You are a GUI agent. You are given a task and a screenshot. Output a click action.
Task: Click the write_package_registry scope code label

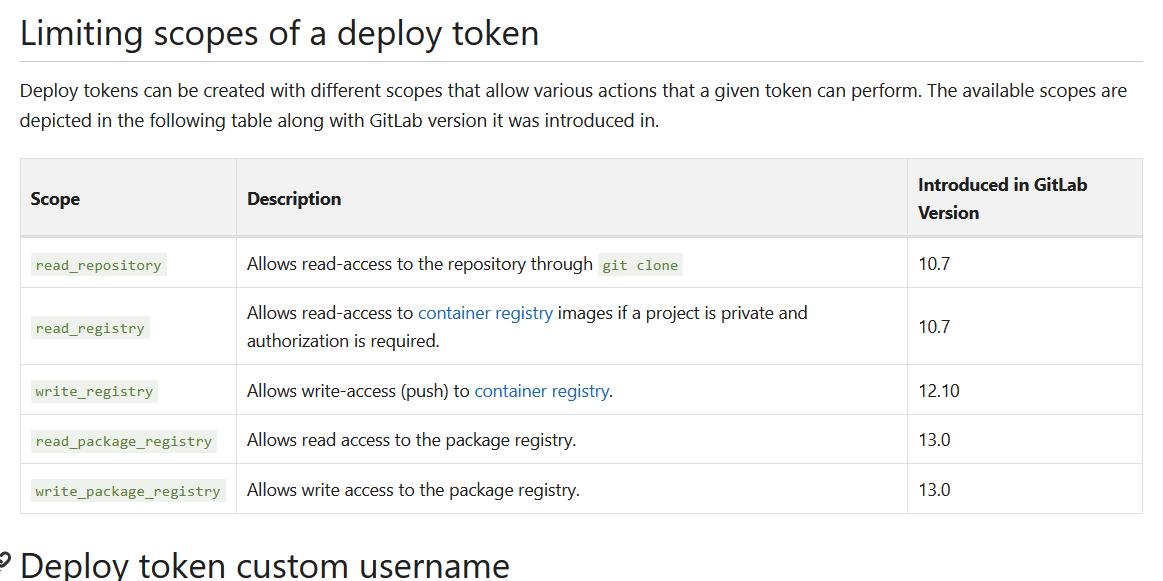pos(128,490)
